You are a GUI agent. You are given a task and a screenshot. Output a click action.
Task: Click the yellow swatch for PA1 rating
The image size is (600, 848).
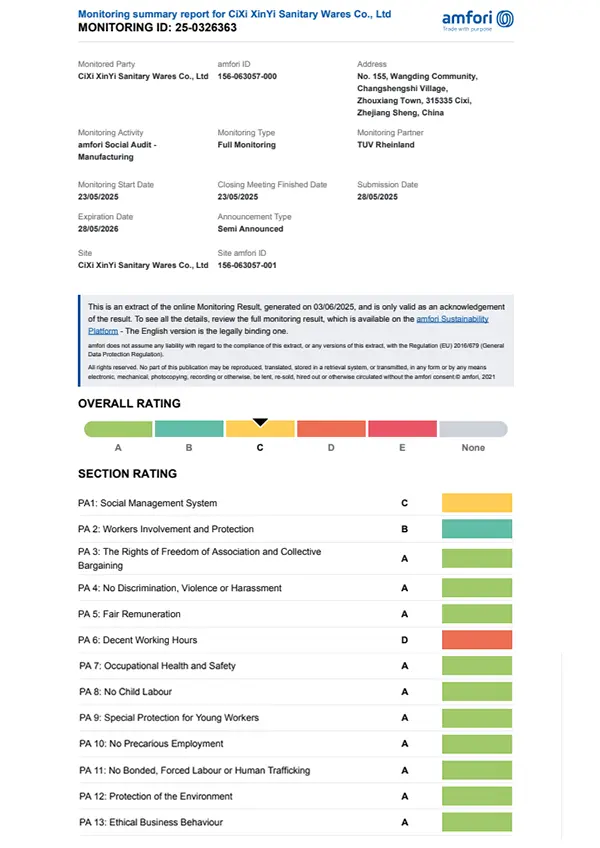pyautogui.click(x=477, y=503)
